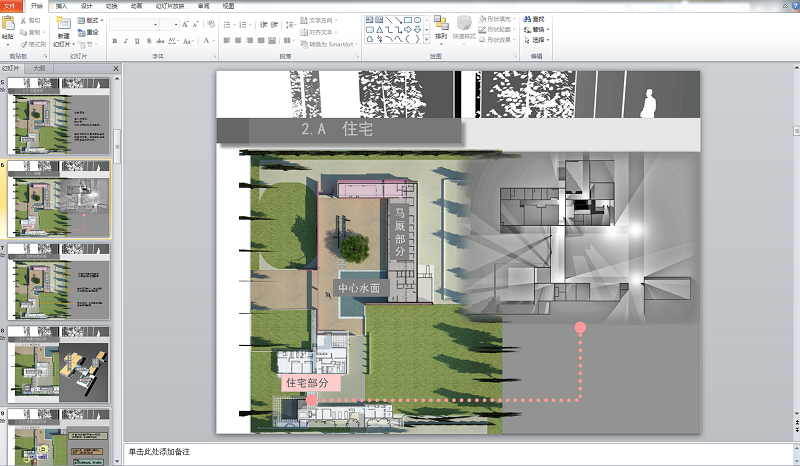Image resolution: width=800 pixels, height=466 pixels.
Task: Toggle Italic text formatting
Action: pos(126,42)
